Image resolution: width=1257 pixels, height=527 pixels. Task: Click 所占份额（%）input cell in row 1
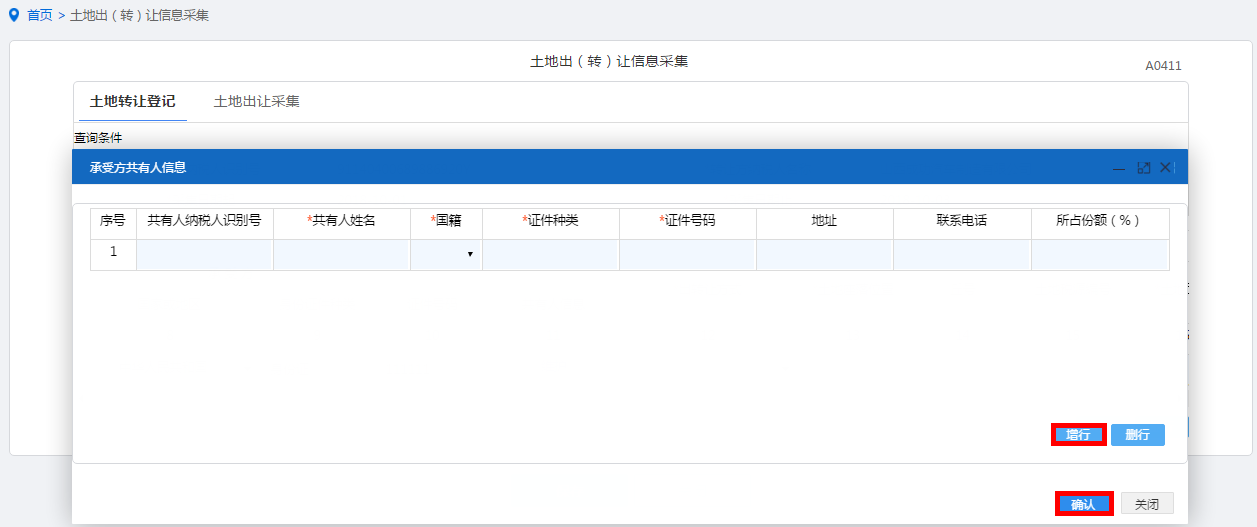tap(1100, 255)
